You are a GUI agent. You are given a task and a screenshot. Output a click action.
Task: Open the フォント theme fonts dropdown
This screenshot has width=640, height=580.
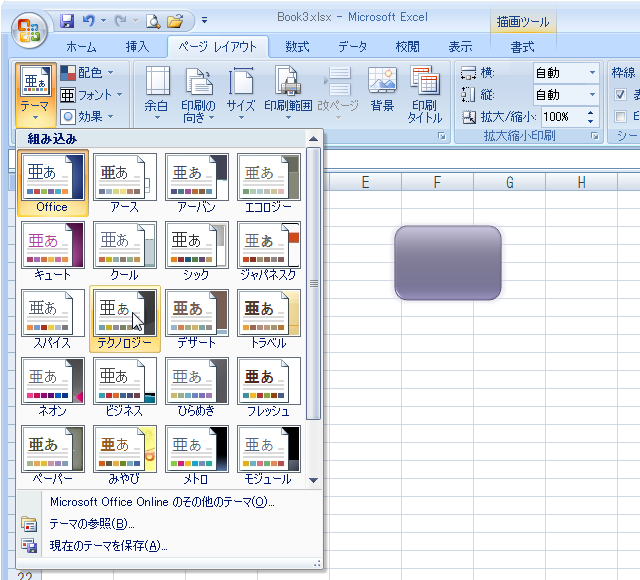[x=91, y=95]
